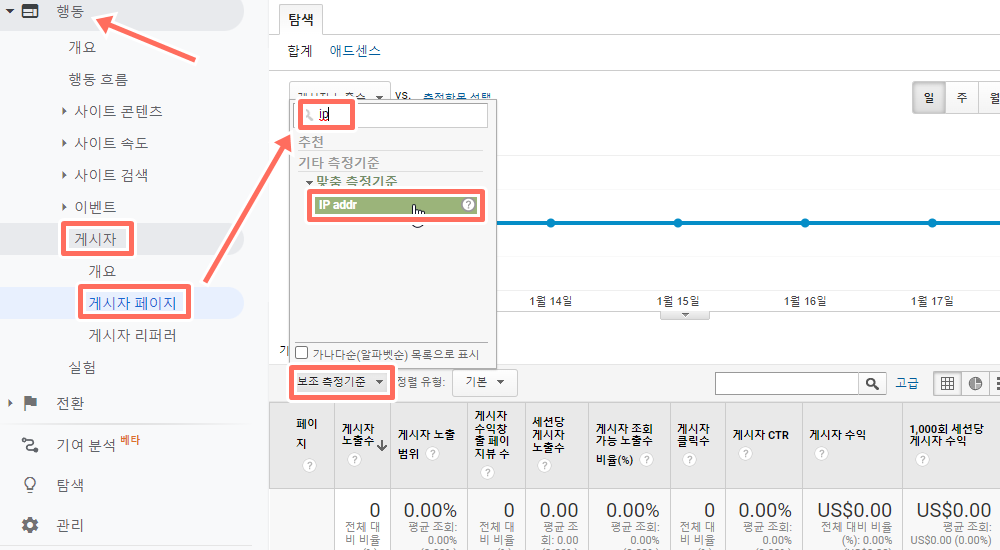
Task: Expand 사이트 콘텐츠 submenu
Action: pos(64,111)
